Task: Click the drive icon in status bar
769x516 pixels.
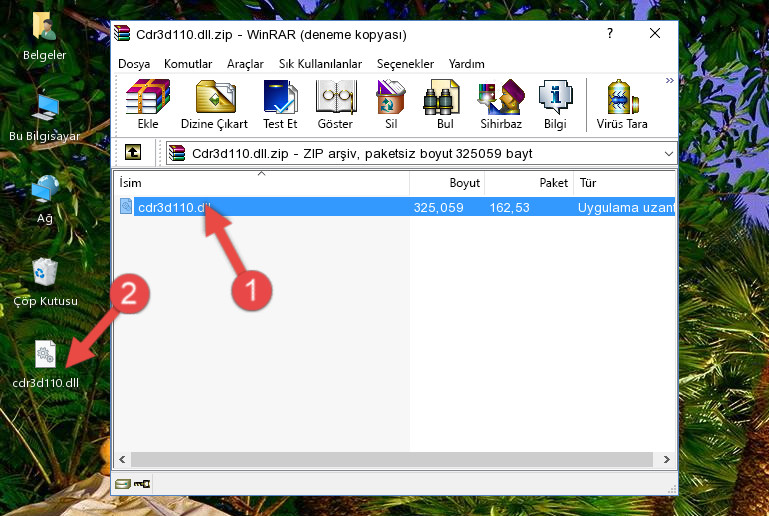Action: (123, 484)
